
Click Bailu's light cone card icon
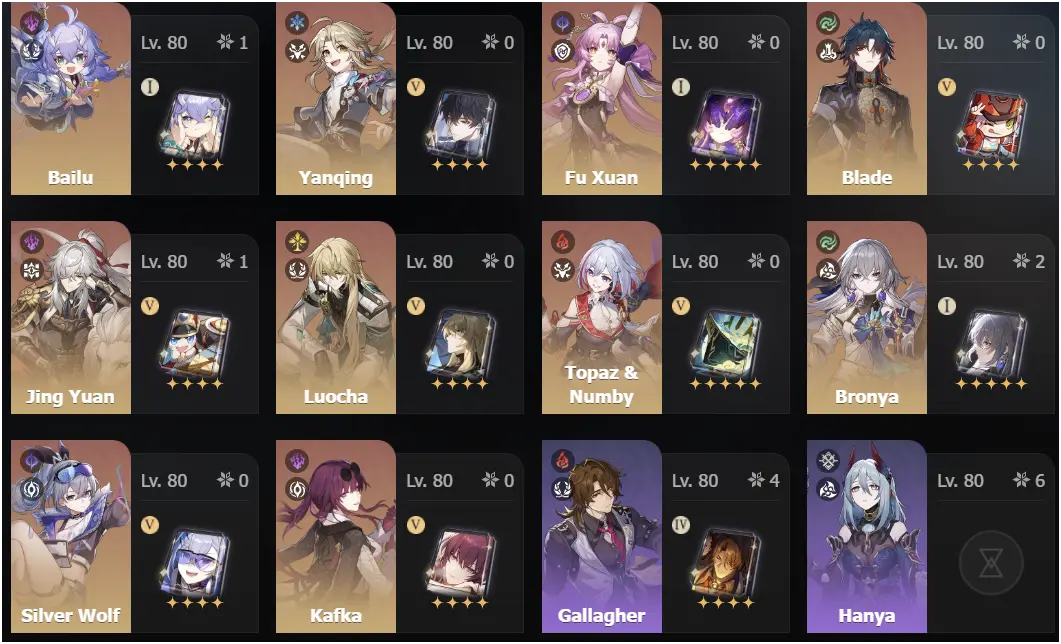(x=194, y=126)
